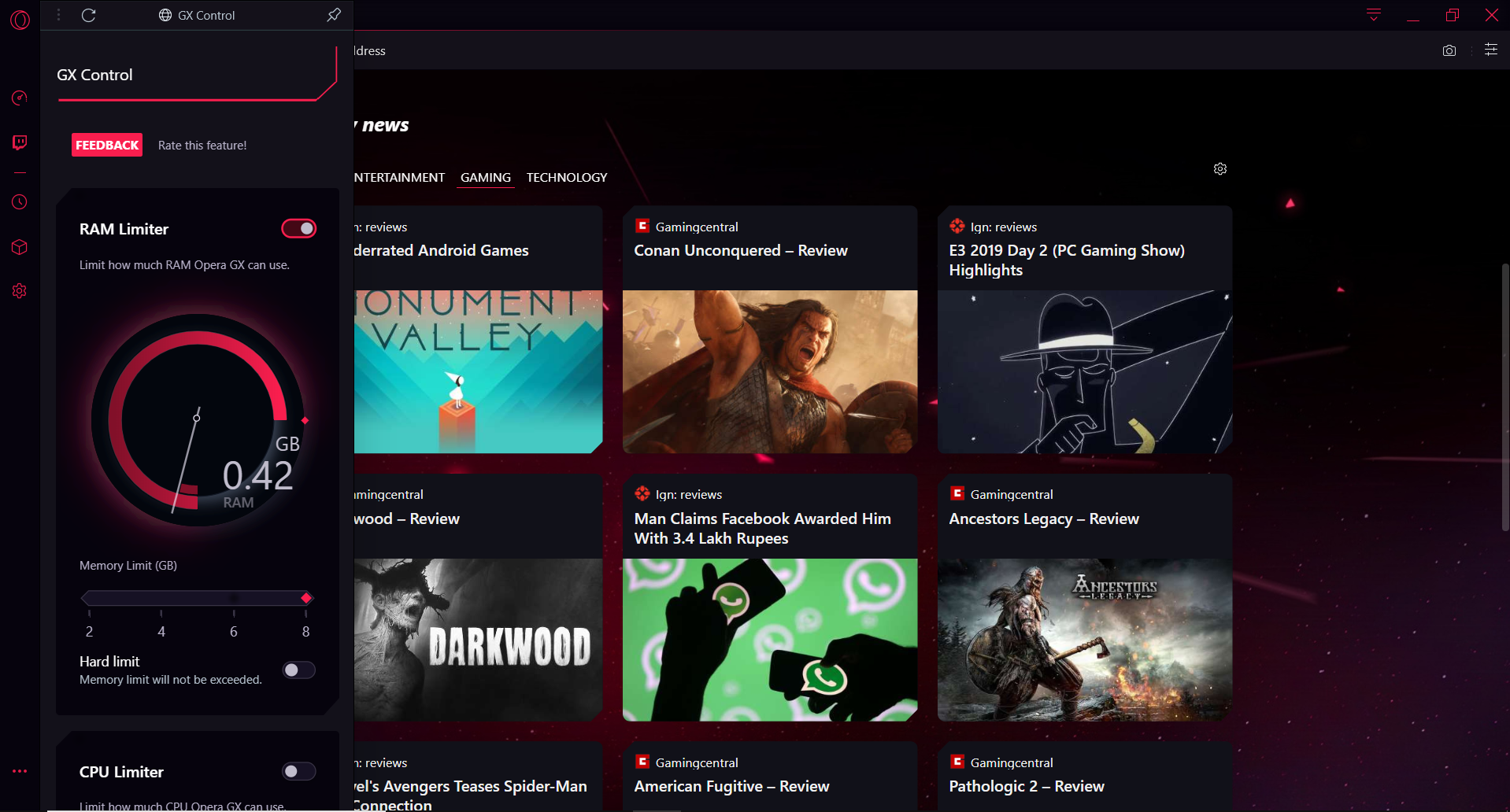The width and height of the screenshot is (1510, 812).
Task: Open panel options menu next to reload
Action: [58, 14]
